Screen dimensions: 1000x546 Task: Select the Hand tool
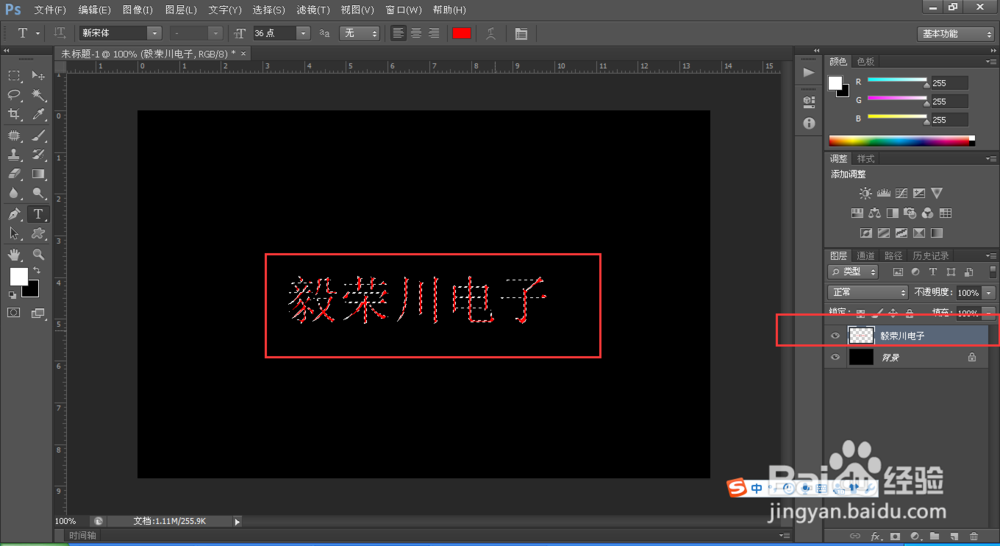coord(13,255)
